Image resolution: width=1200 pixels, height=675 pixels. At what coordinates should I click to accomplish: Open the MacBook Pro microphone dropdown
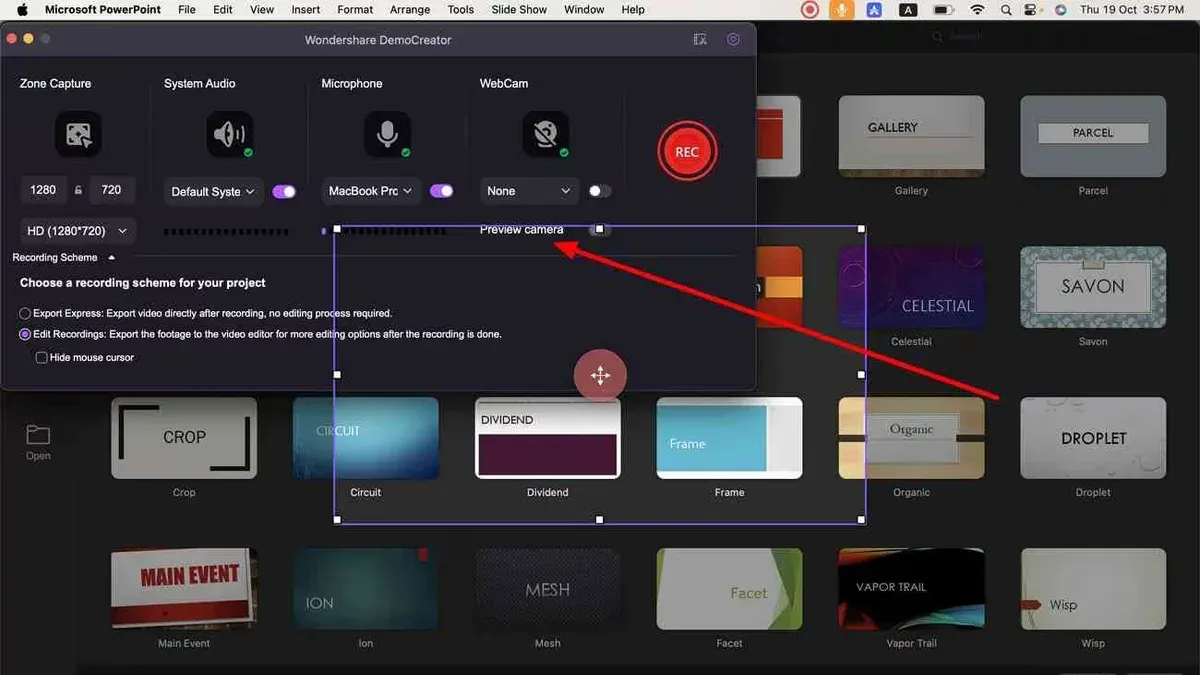371,191
